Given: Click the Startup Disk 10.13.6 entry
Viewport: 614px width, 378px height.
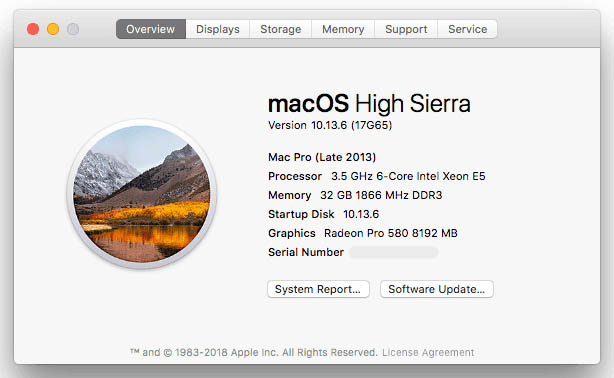Looking at the screenshot, I should click(x=323, y=214).
